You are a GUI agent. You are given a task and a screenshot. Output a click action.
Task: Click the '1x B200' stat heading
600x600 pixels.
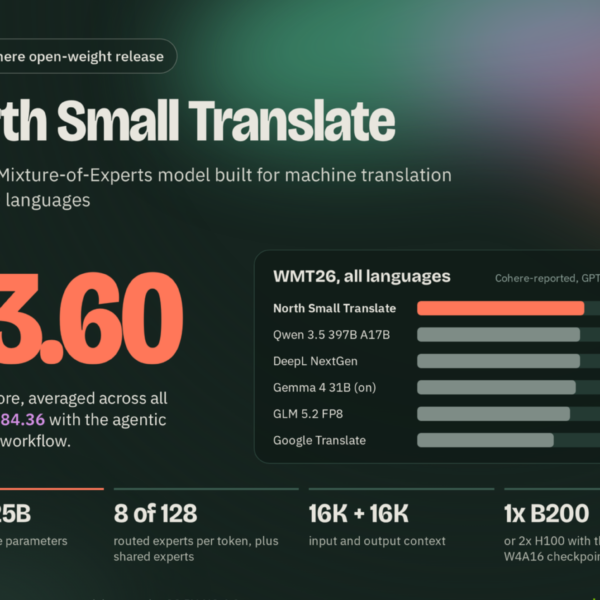[546, 514]
